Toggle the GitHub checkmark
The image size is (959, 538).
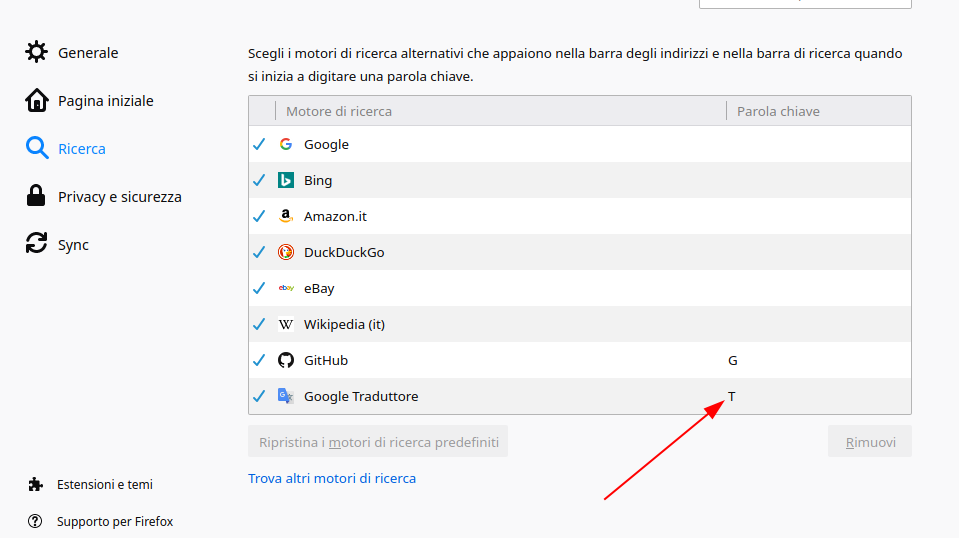pyautogui.click(x=259, y=360)
